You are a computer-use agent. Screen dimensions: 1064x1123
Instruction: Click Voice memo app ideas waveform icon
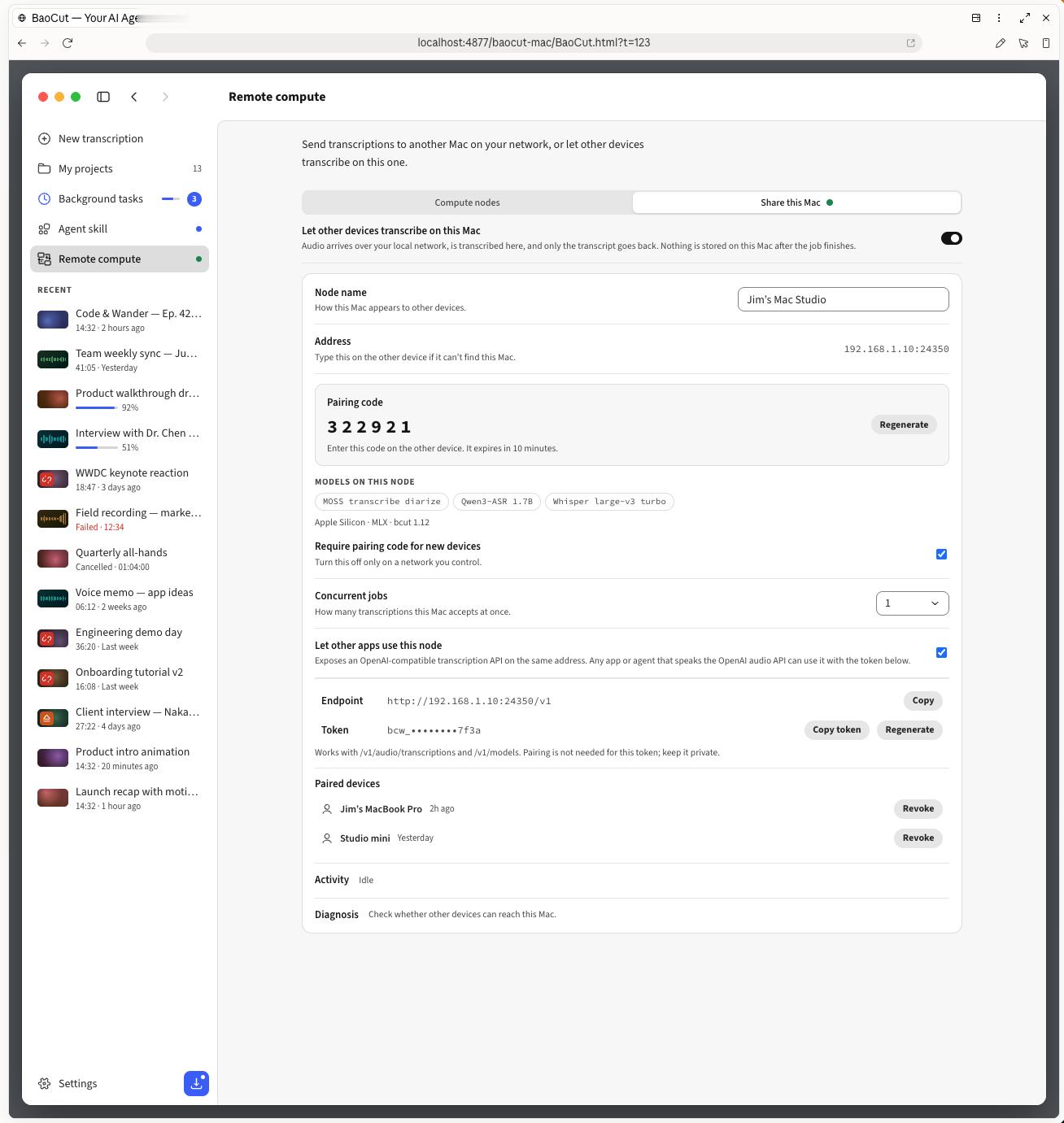53,598
